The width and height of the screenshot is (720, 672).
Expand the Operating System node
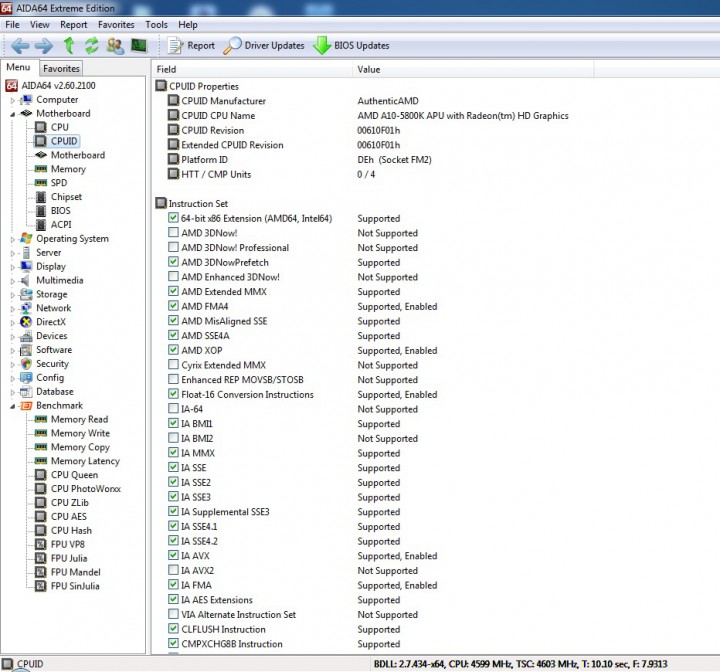pyautogui.click(x=13, y=239)
